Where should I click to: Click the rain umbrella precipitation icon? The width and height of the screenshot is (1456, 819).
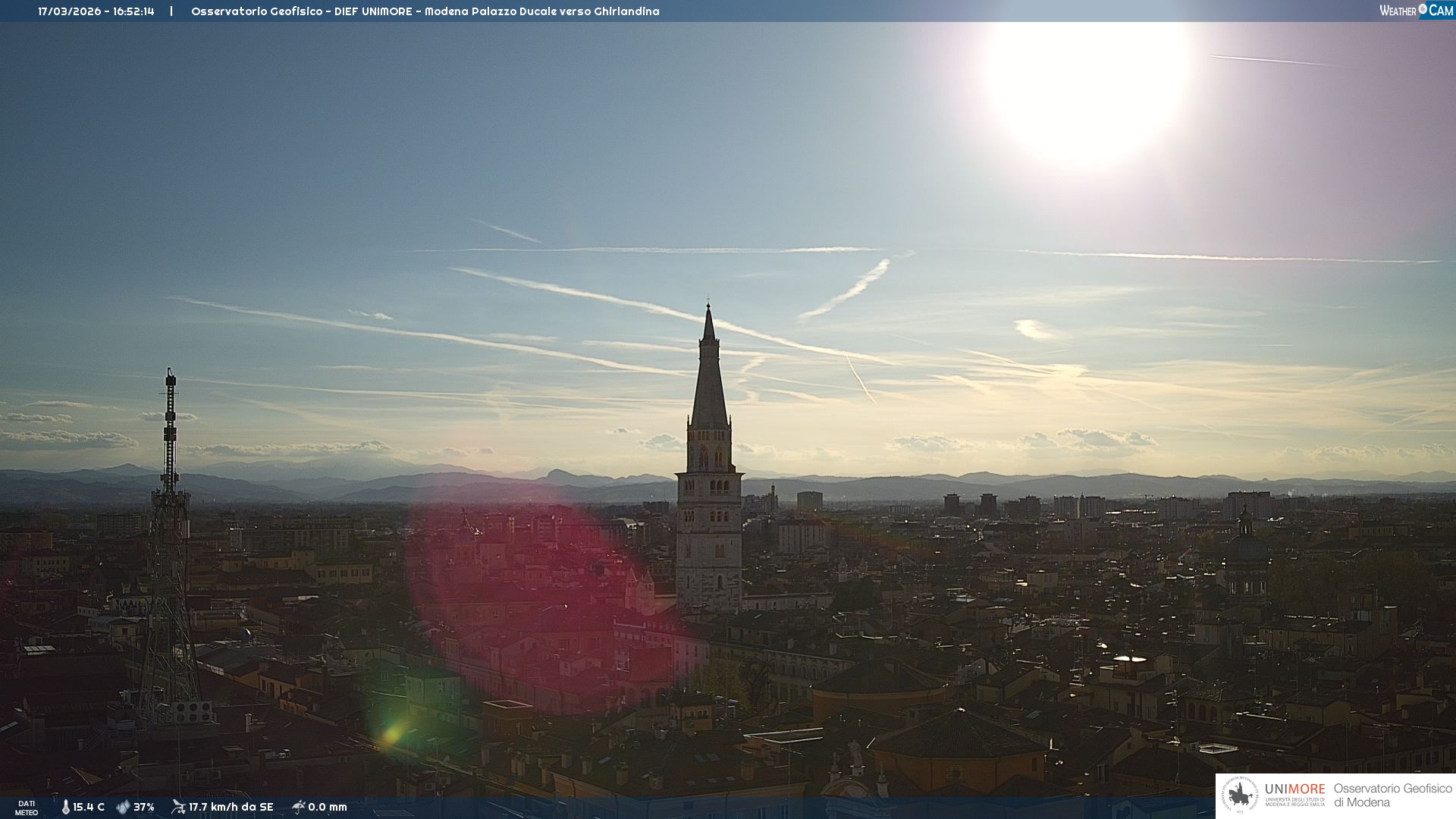pos(298,807)
